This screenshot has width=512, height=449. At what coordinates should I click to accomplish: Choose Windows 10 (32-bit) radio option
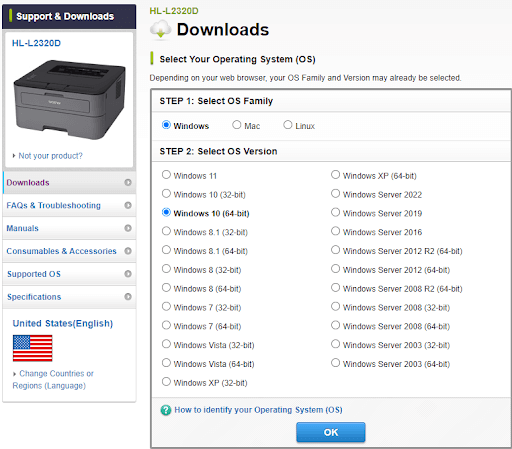(x=166, y=194)
